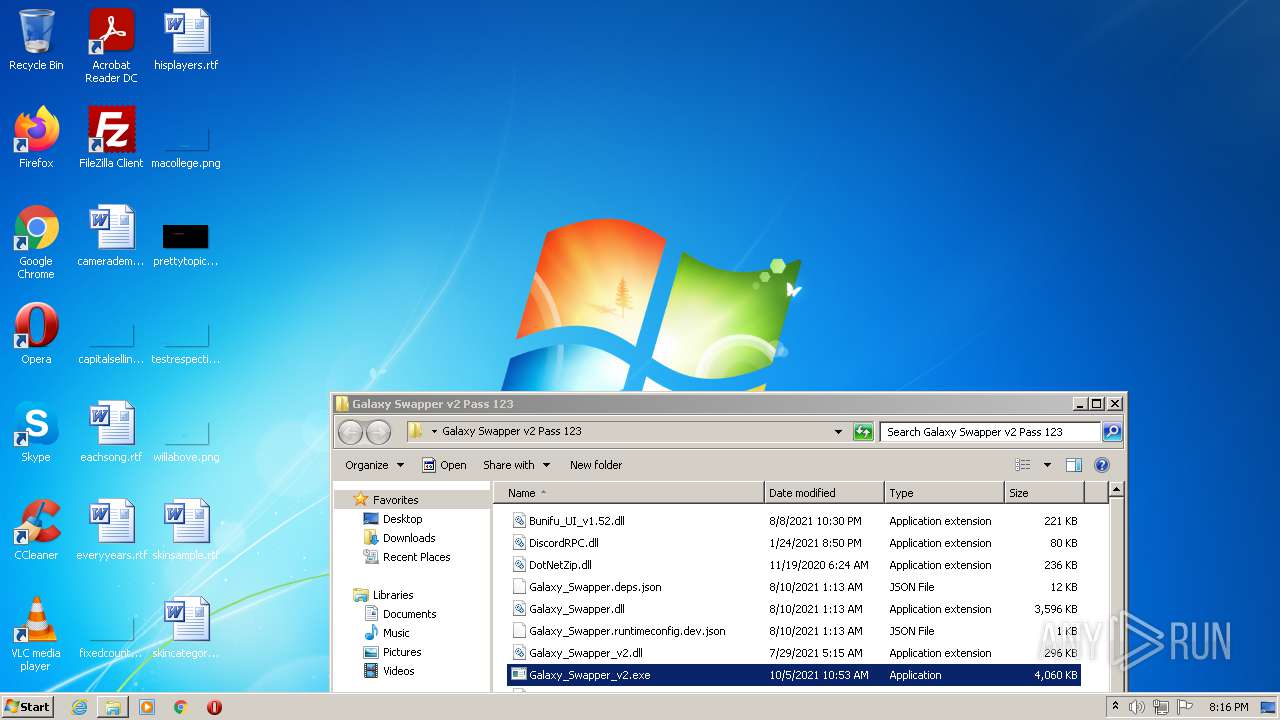
Task: Open CCleaner desktop shortcut
Action: (36, 530)
